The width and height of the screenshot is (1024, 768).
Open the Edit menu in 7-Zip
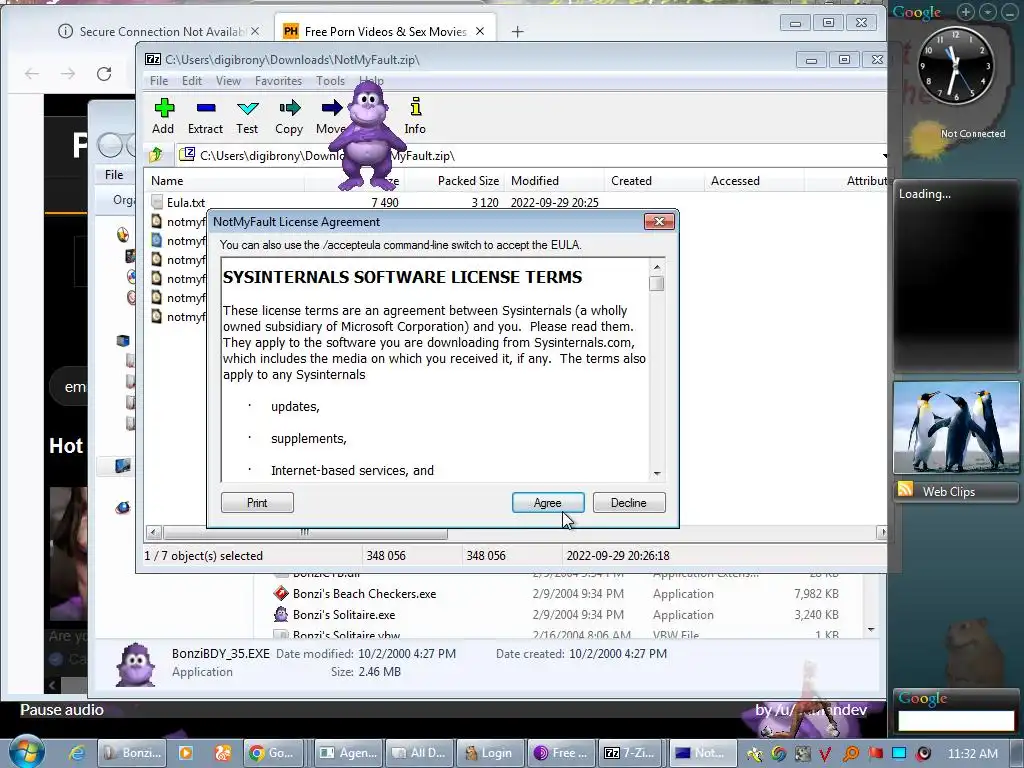pos(192,81)
